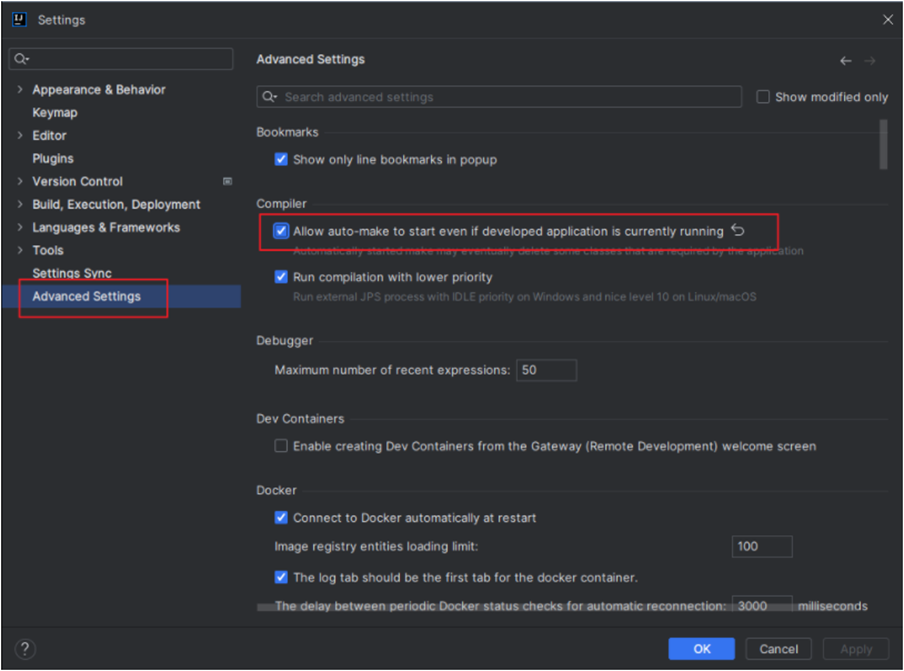Close the Settings dialog
The width and height of the screenshot is (904, 671).
888,20
